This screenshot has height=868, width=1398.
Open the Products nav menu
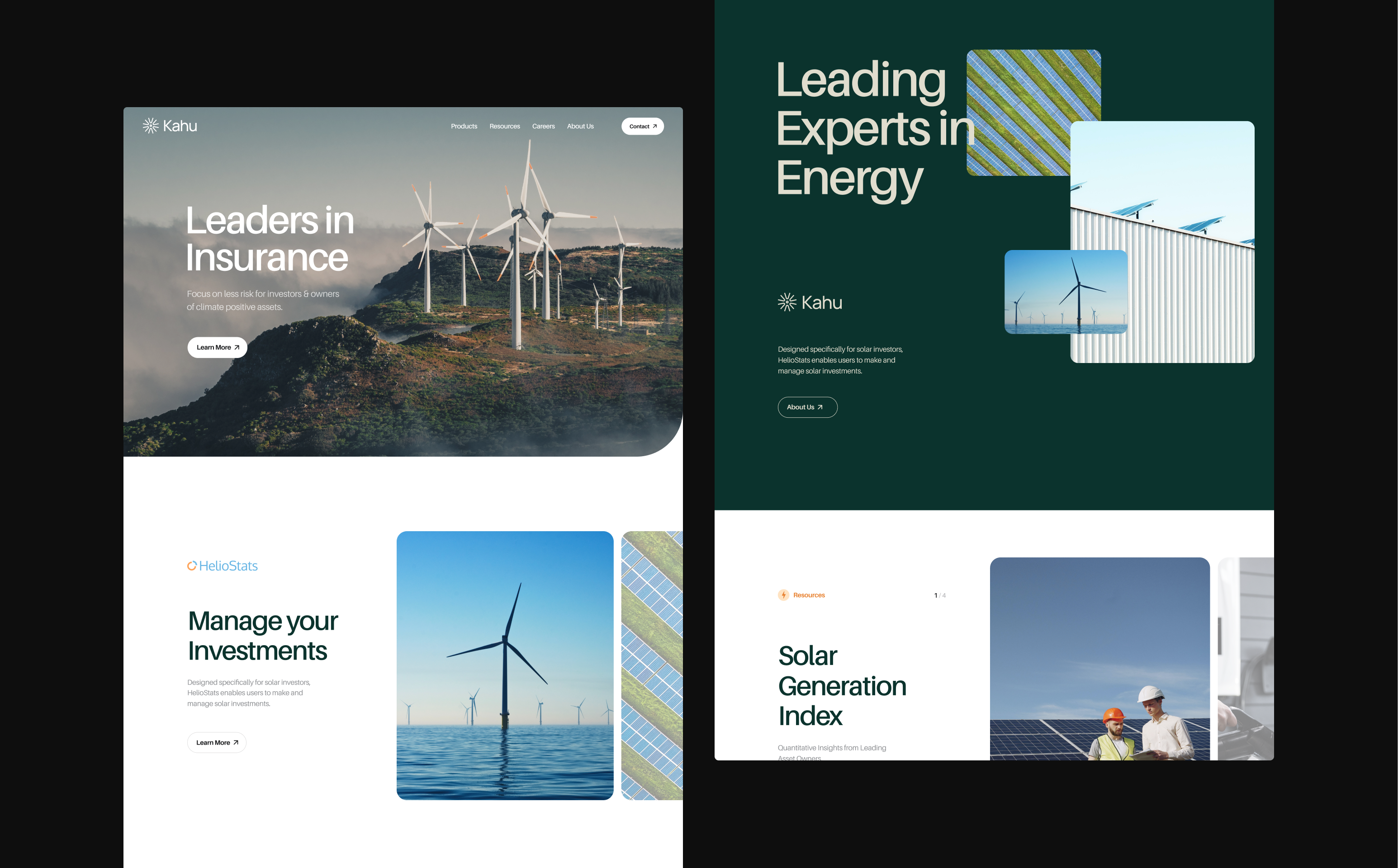point(464,126)
